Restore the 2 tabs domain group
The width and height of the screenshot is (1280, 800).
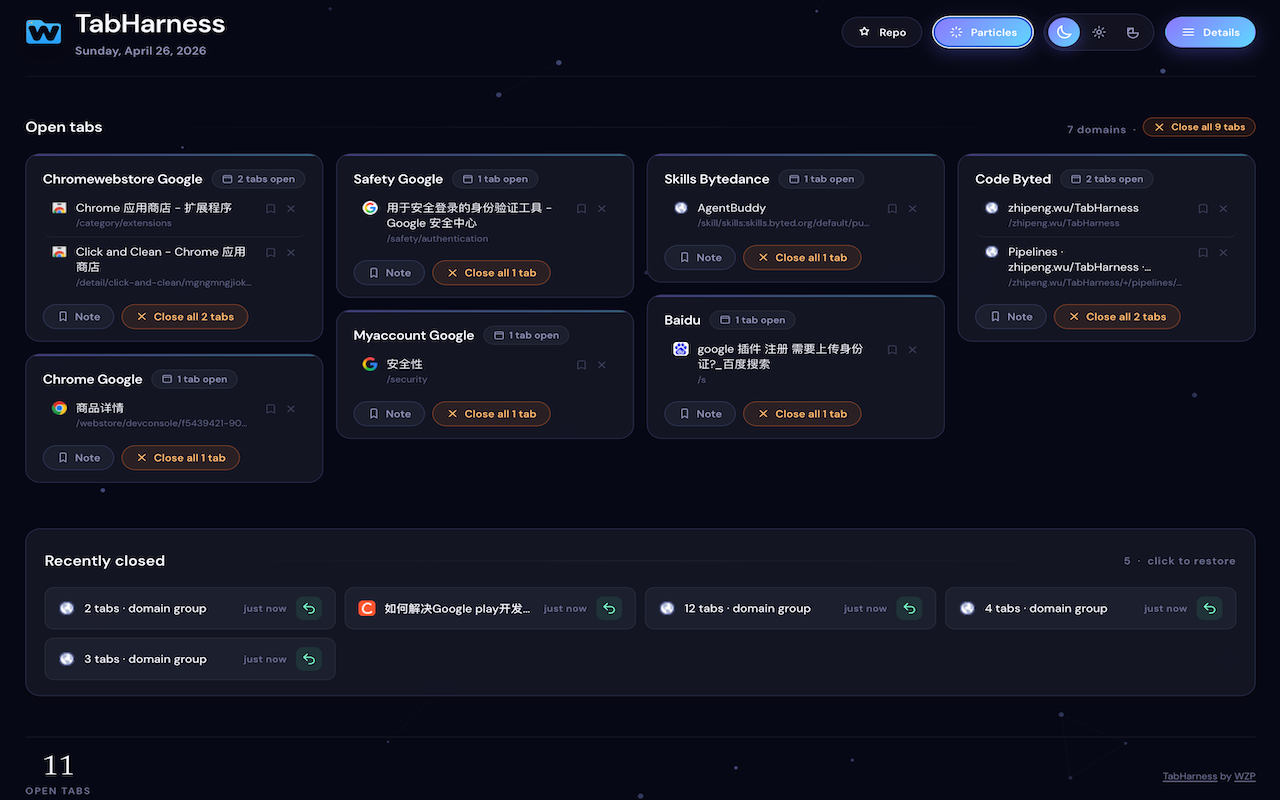(309, 608)
